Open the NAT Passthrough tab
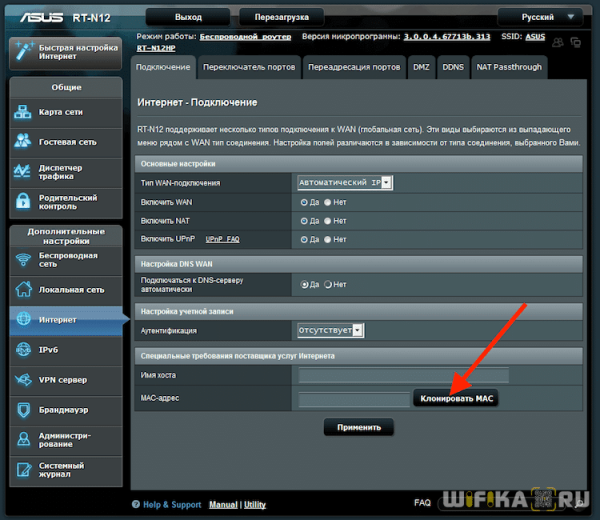 point(509,67)
